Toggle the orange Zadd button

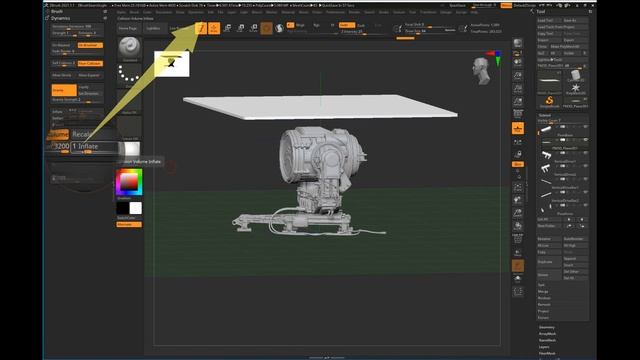click(x=347, y=25)
